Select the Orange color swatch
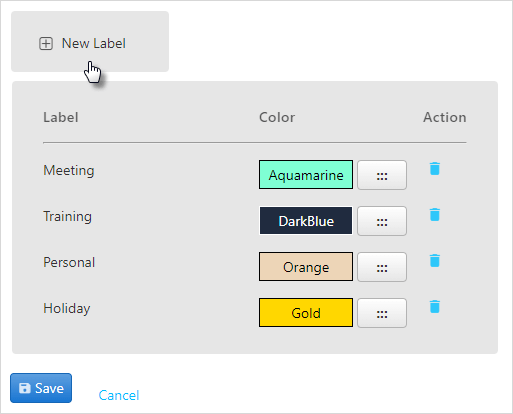Screen dimensions: 513x414 click(306, 267)
